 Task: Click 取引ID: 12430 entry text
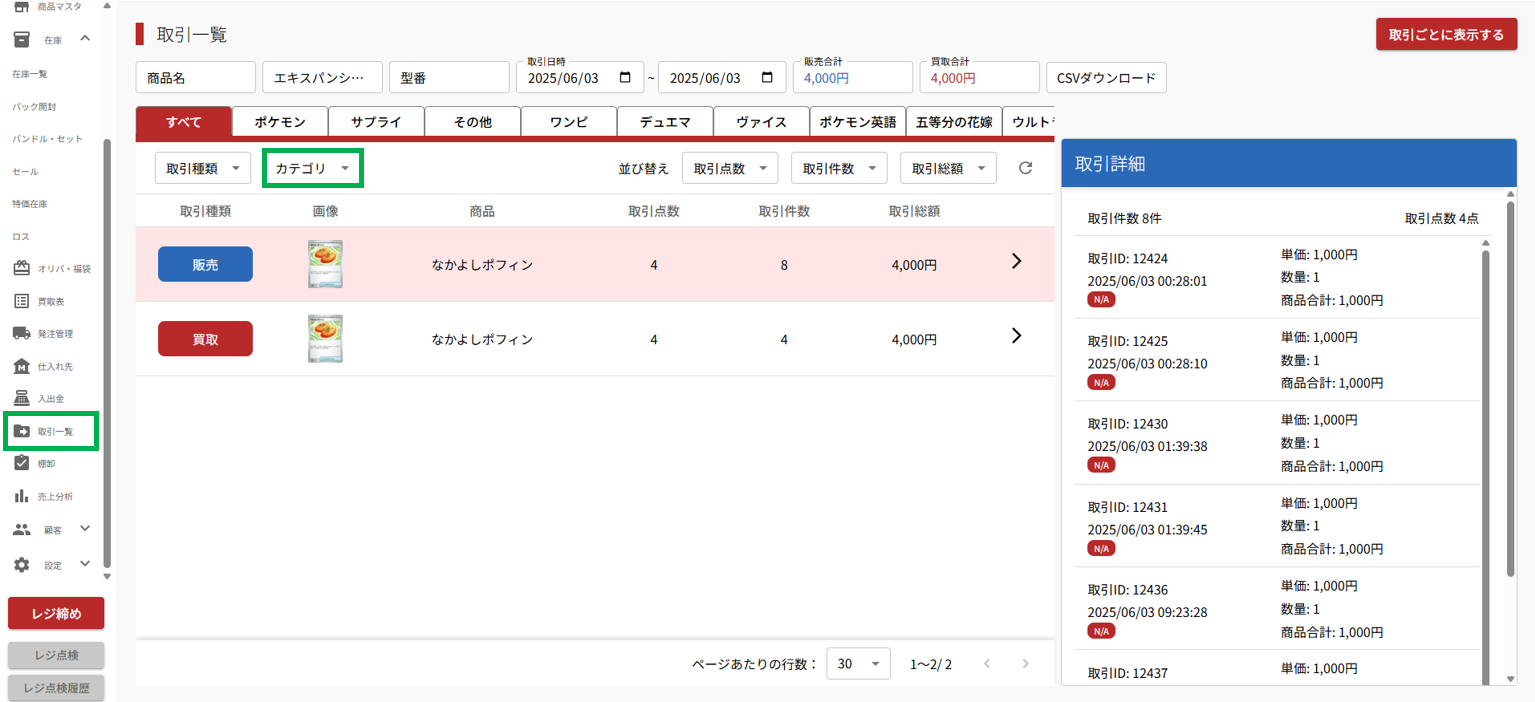1127,424
